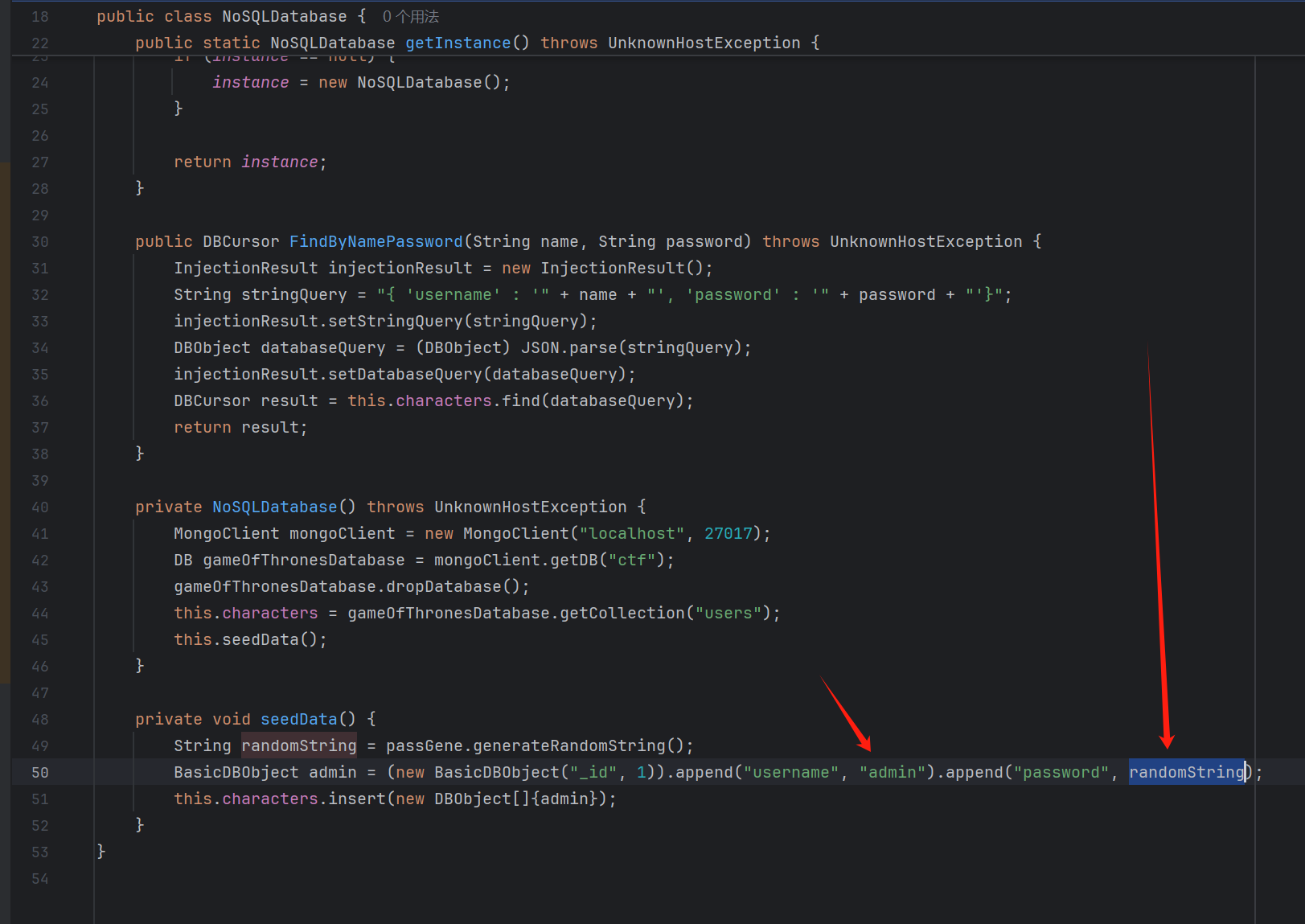Click line number 40 in the gutter
1305x924 pixels.
click(40, 507)
